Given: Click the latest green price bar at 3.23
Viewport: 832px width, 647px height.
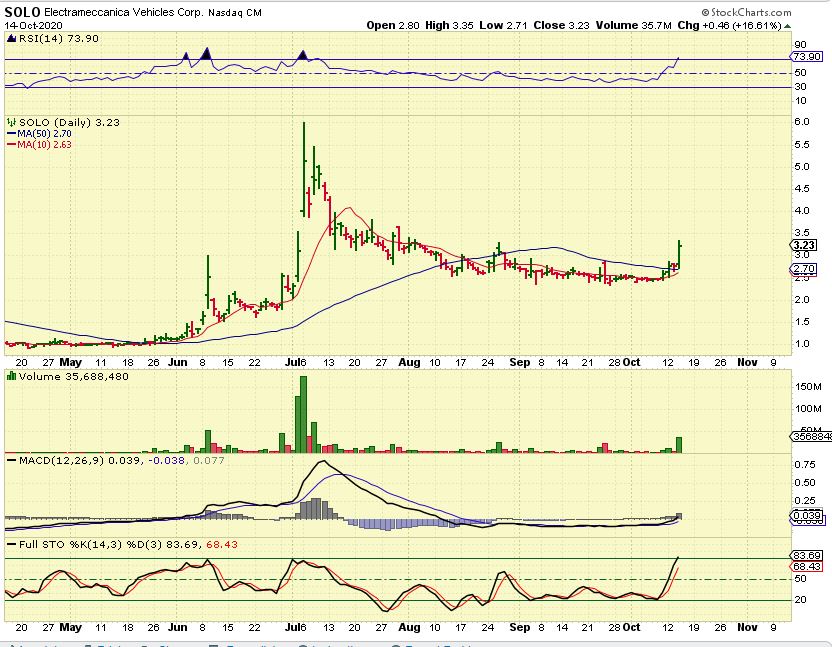Looking at the screenshot, I should coord(679,255).
